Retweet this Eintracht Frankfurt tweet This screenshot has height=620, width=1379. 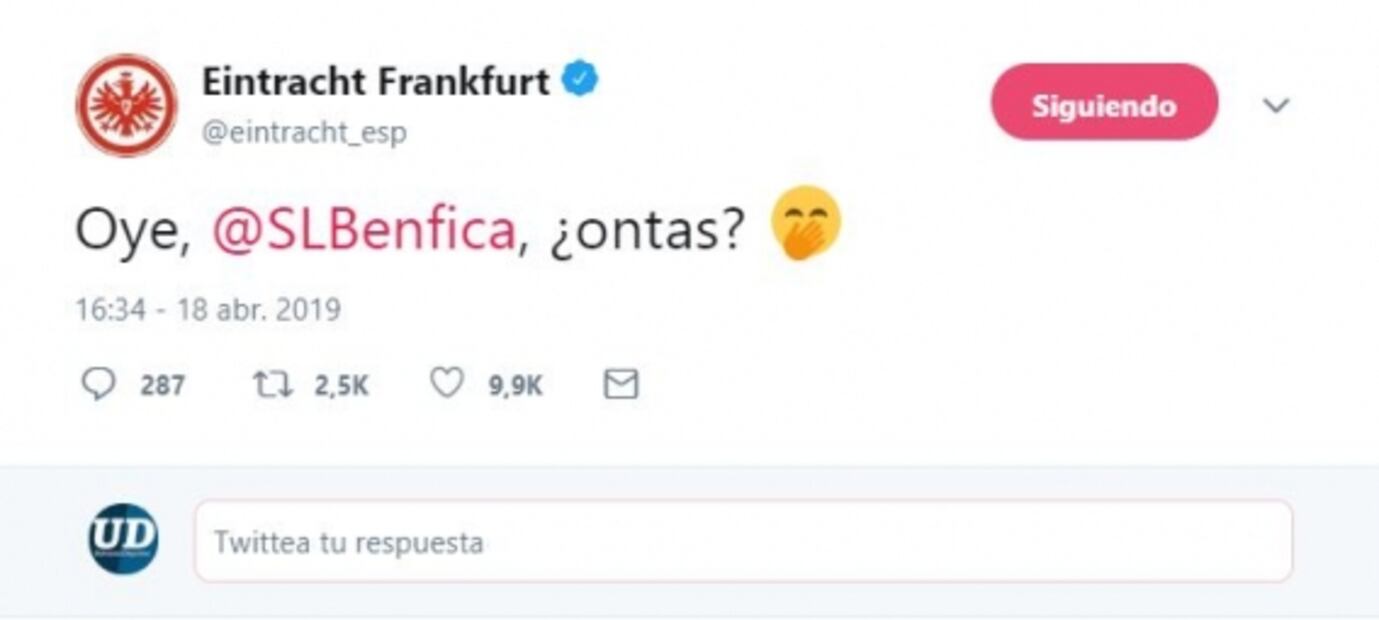click(x=271, y=385)
